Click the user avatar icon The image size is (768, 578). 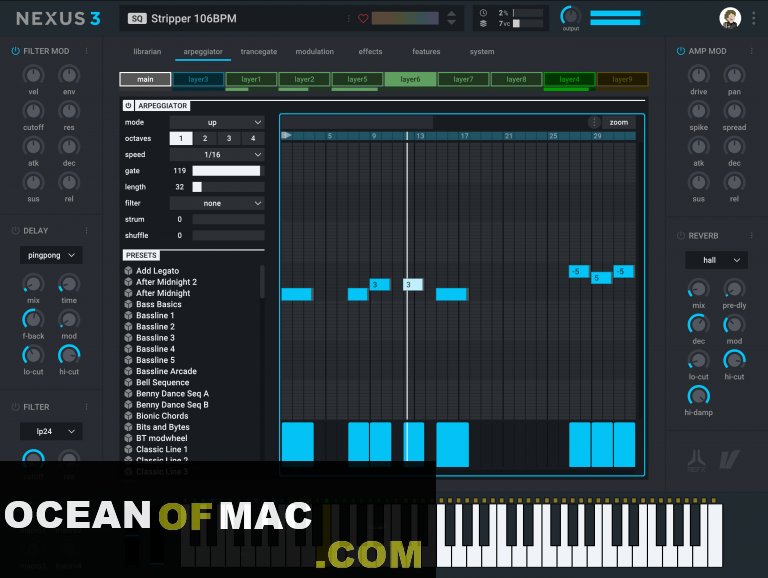[x=730, y=18]
